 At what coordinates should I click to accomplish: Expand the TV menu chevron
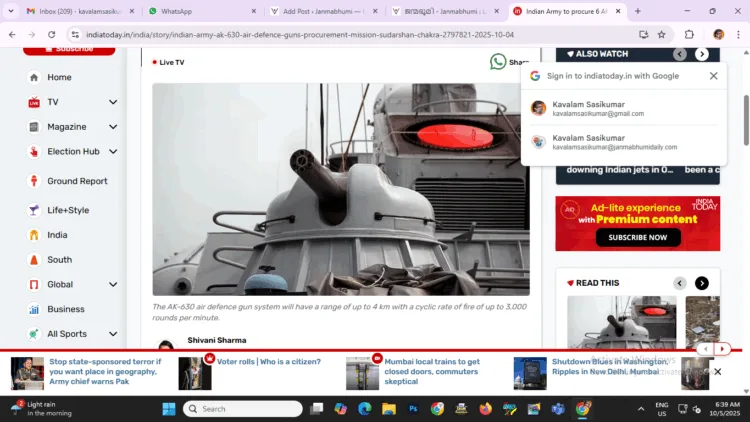click(x=113, y=102)
